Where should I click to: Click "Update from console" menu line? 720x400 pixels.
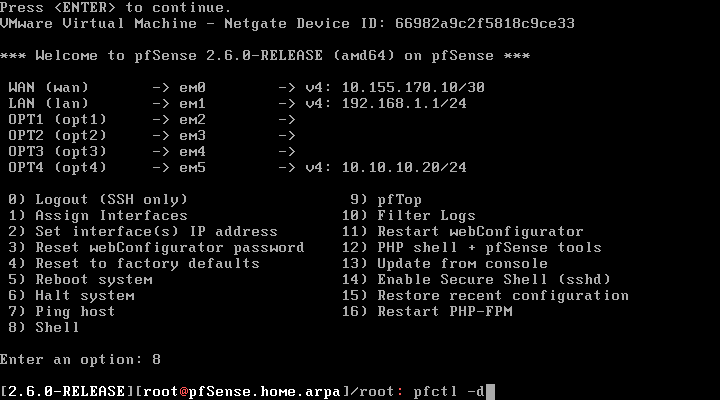point(462,263)
